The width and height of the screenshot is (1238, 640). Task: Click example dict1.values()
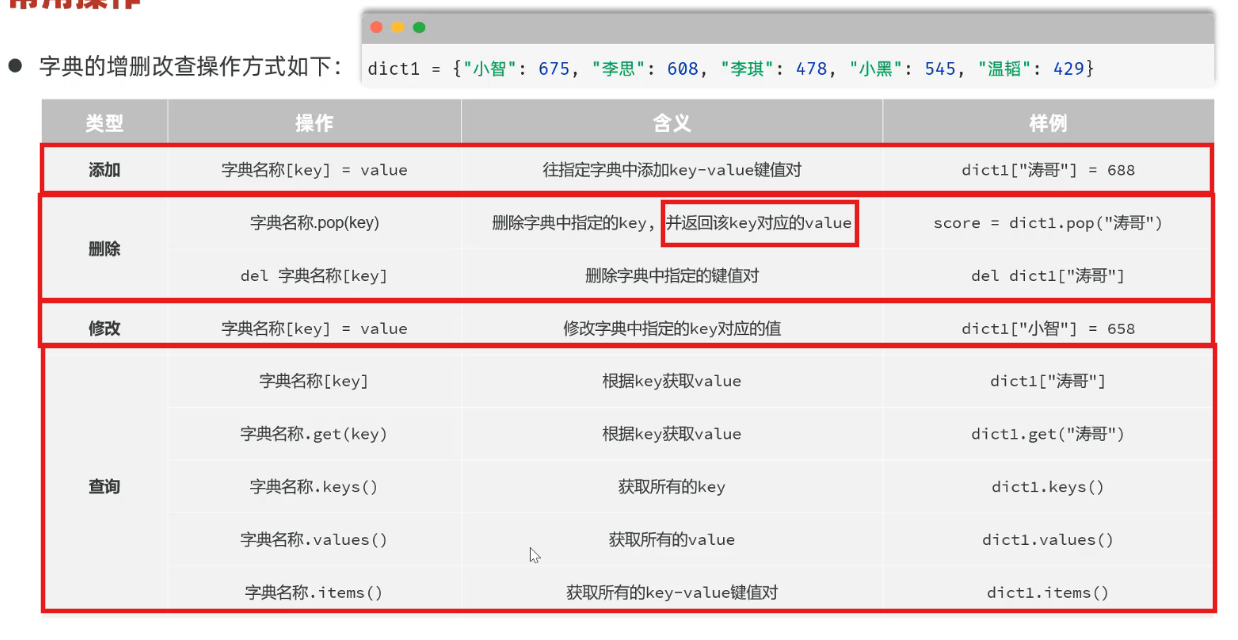point(1048,540)
